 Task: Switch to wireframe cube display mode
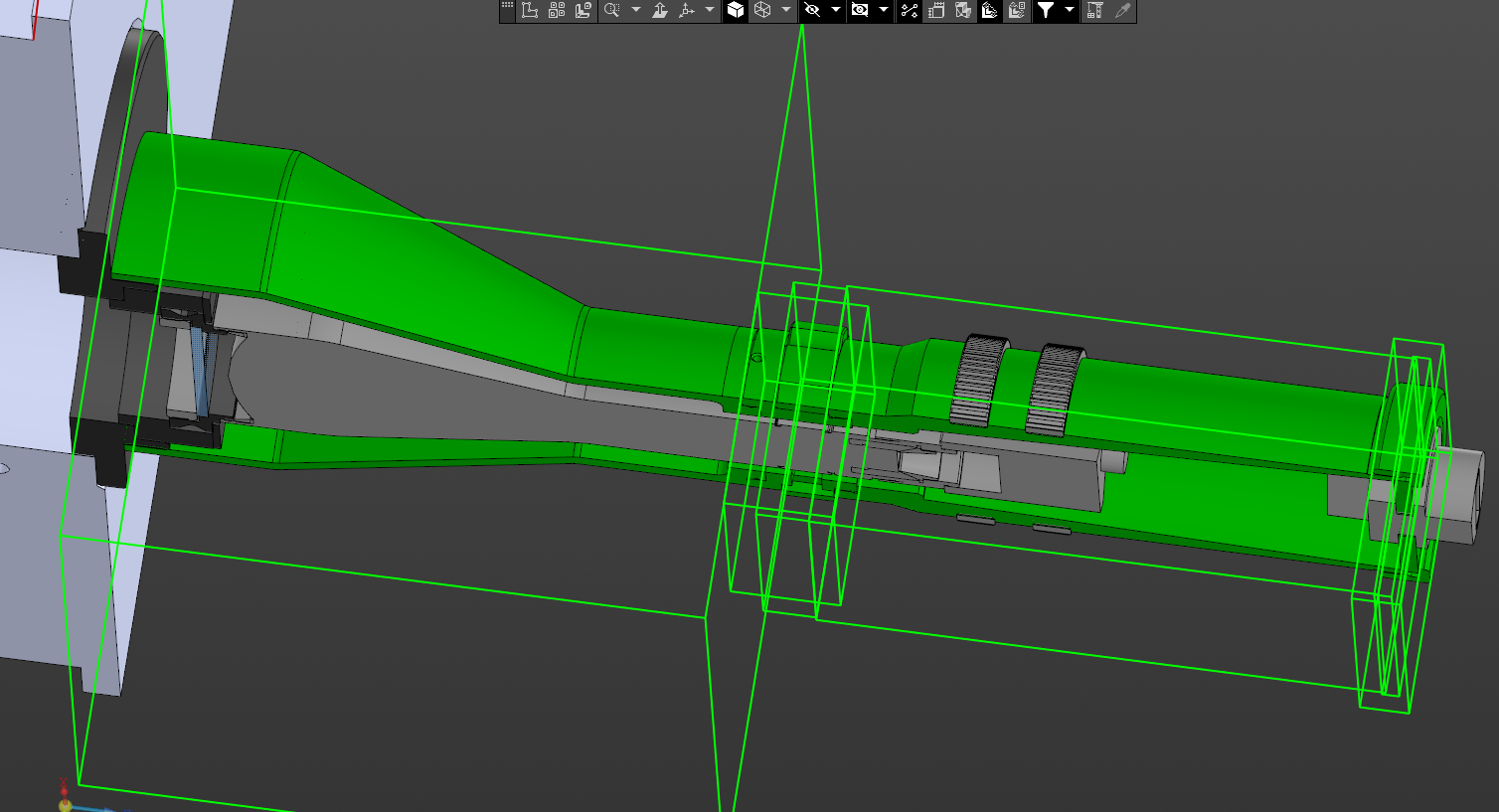click(x=762, y=10)
